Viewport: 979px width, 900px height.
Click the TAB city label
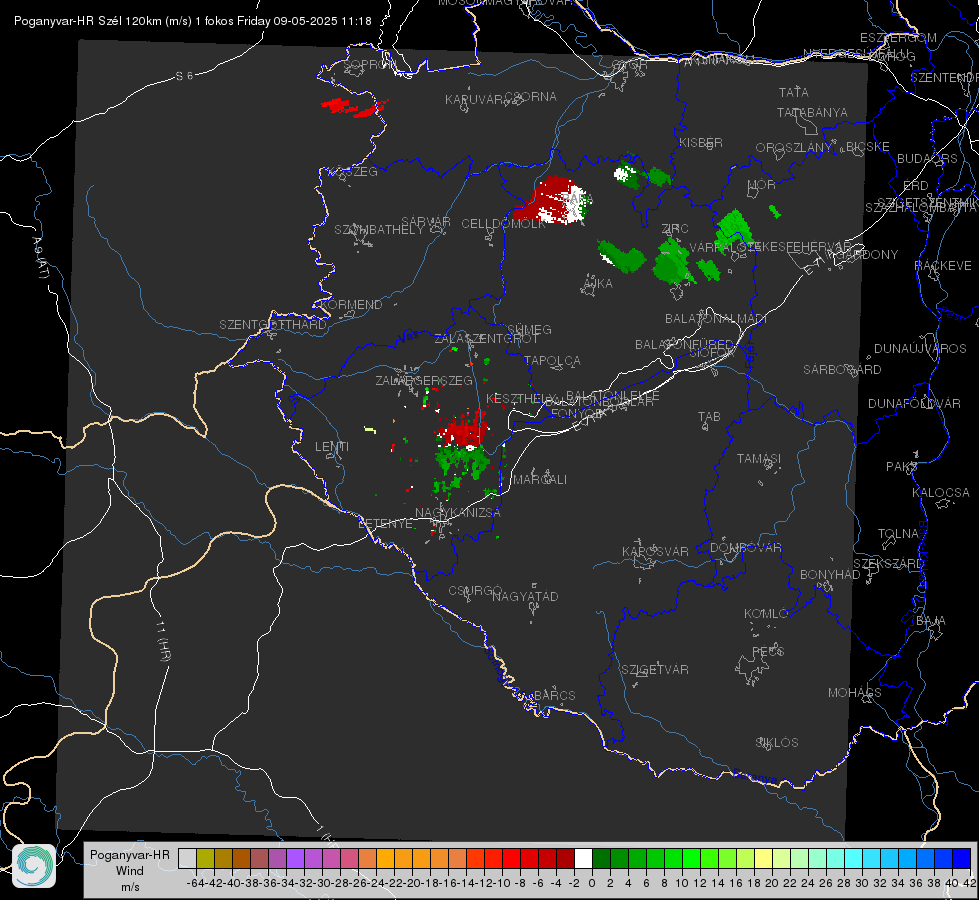click(709, 417)
